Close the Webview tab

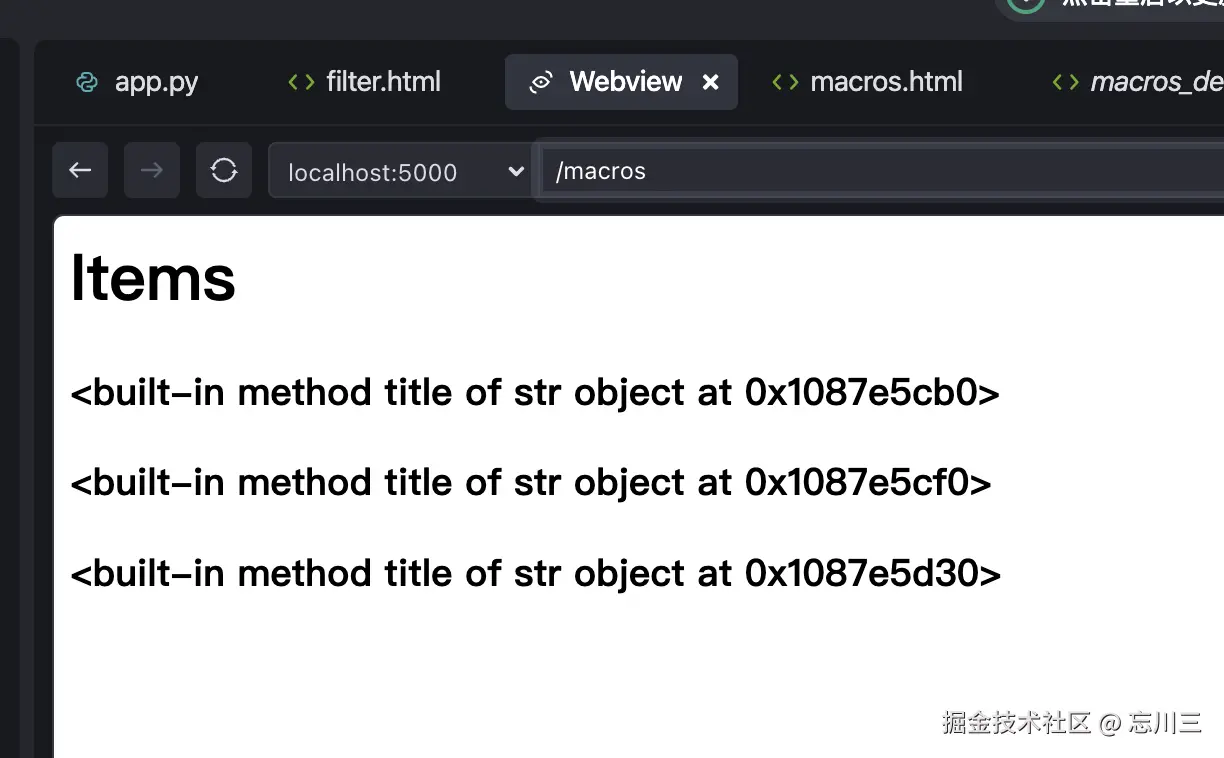point(710,82)
